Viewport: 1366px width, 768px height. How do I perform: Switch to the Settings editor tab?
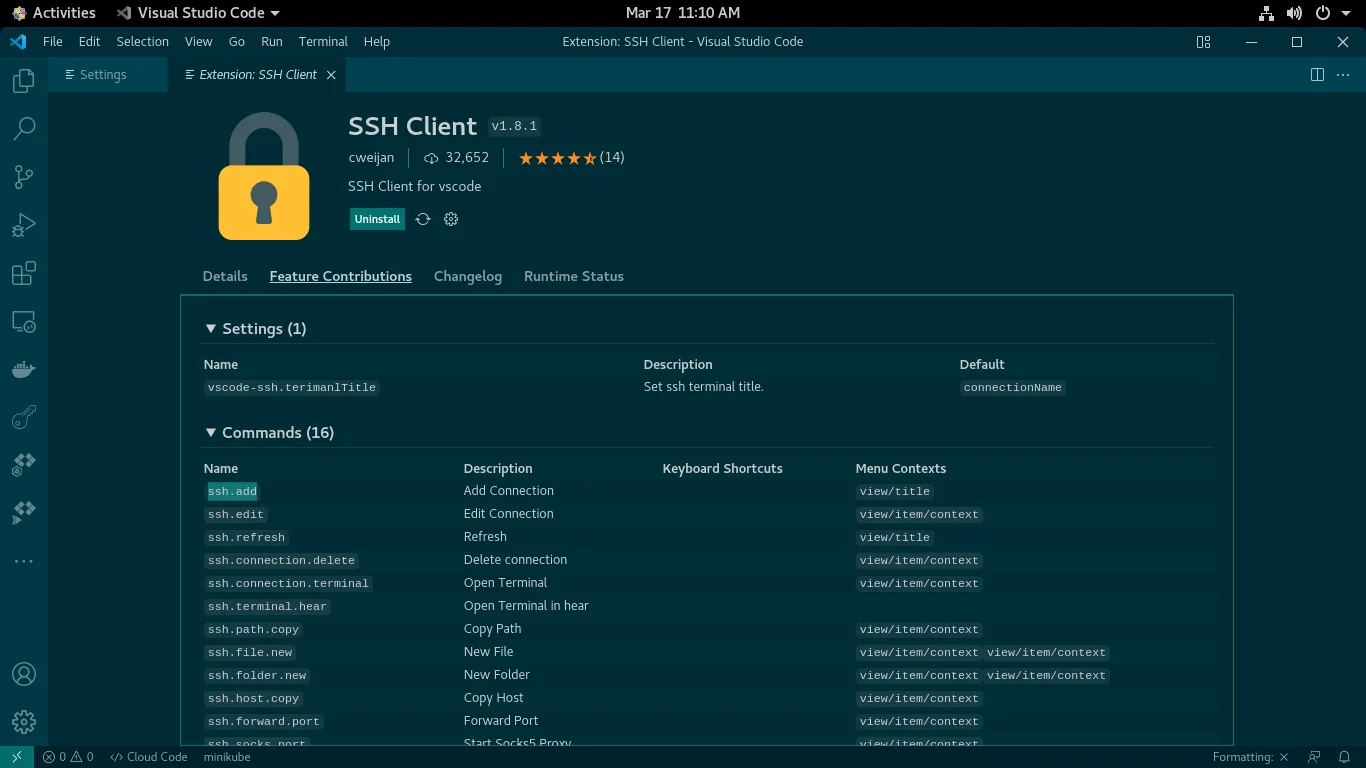click(108, 75)
